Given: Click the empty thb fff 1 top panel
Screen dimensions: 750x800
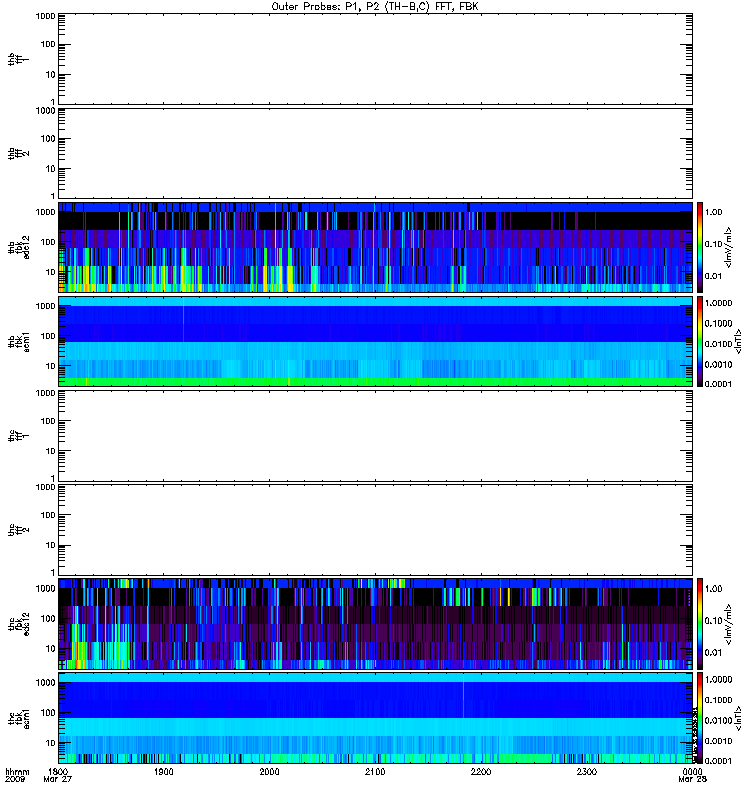Looking at the screenshot, I should pos(376,59).
